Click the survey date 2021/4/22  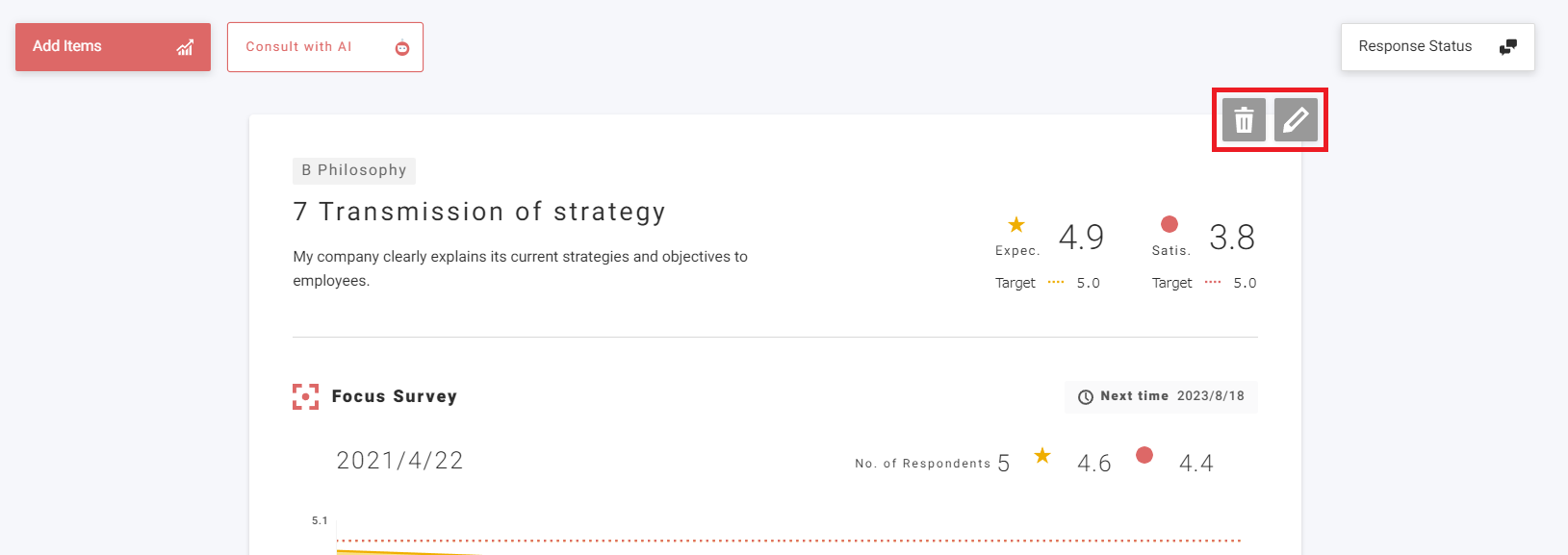coord(399,461)
